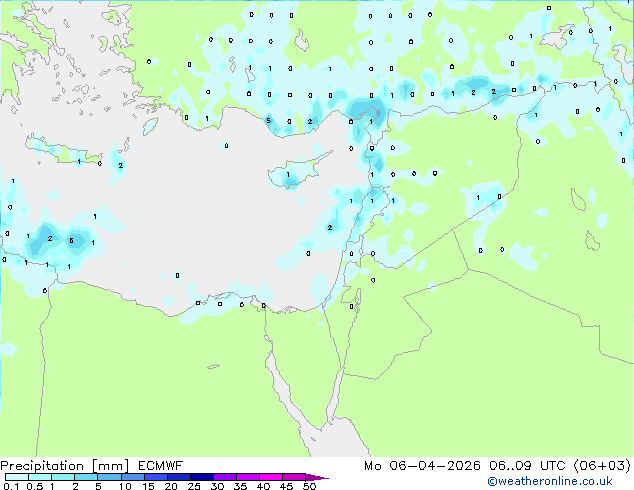Screen dimensions: 634x490
Task: Click the '50' legend scale label
Action: (x=309, y=486)
